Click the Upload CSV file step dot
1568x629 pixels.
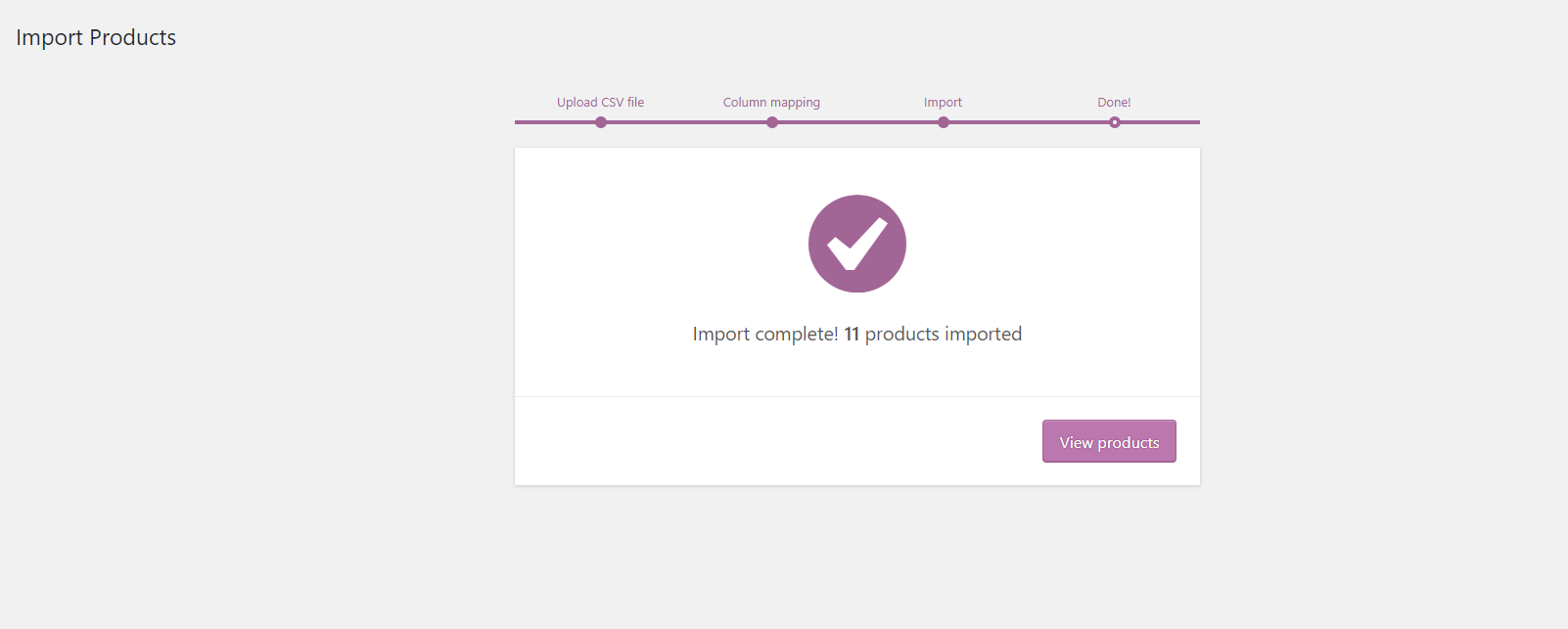point(601,122)
